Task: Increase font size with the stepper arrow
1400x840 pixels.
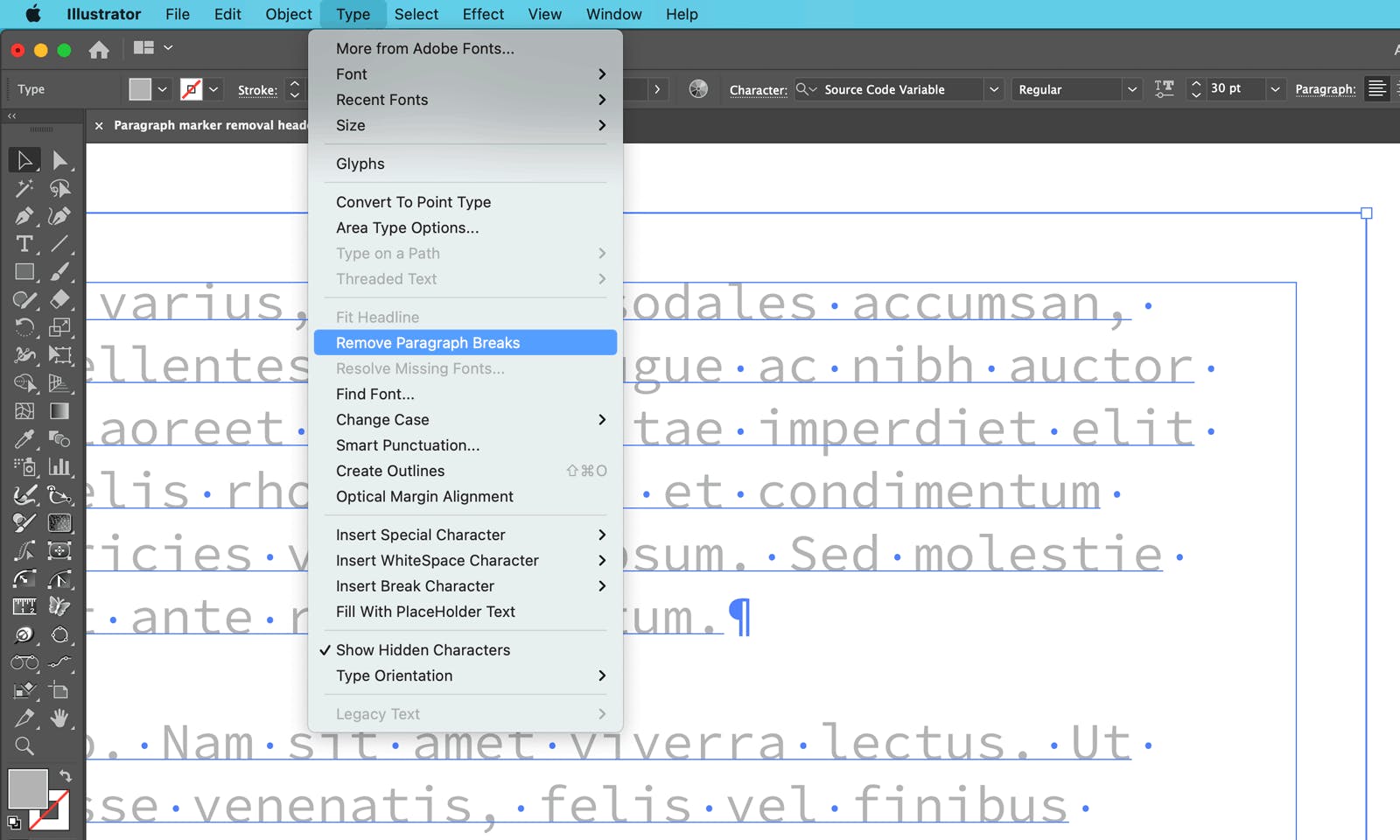Action: click(1196, 83)
